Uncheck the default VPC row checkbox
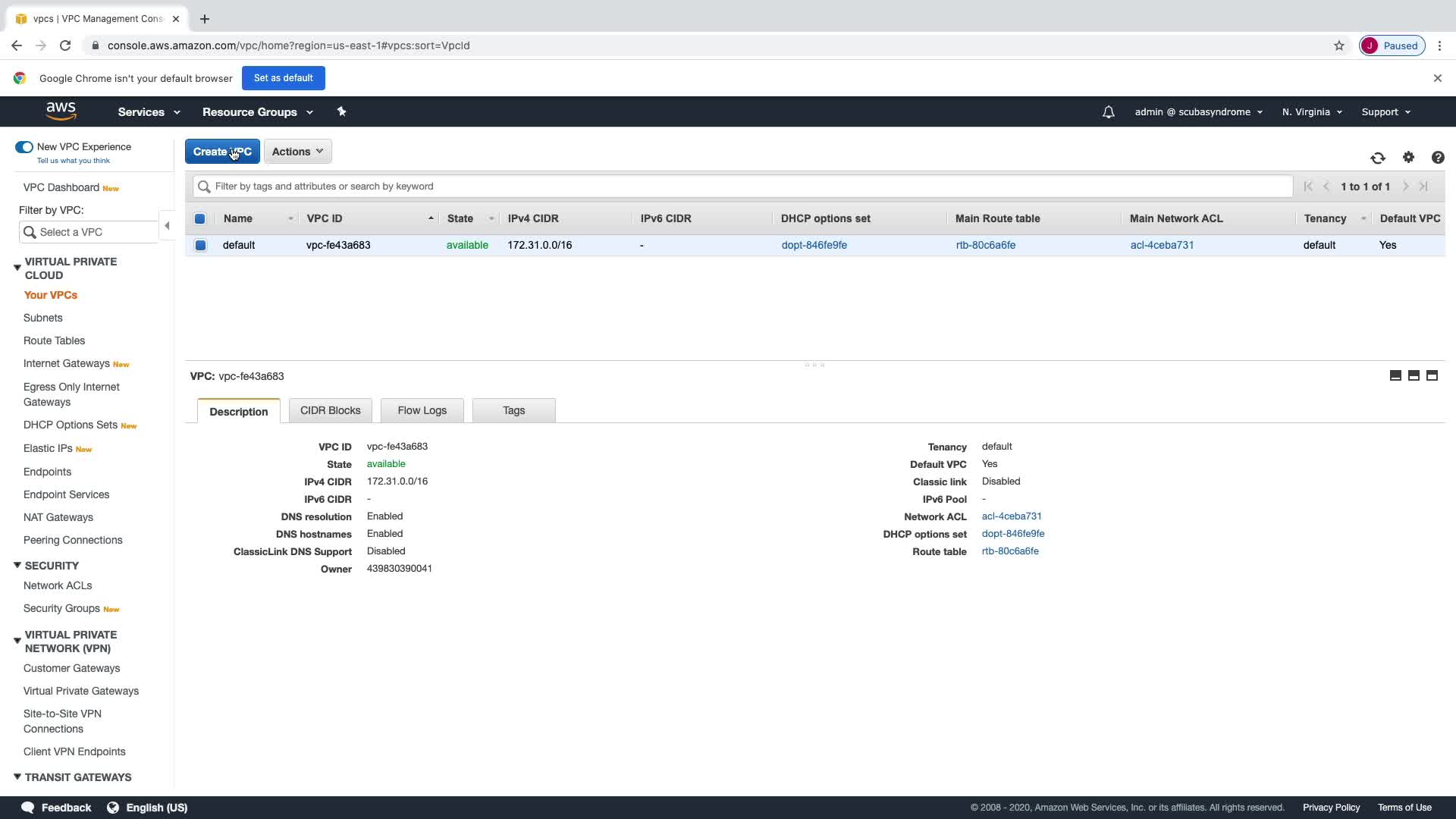The width and height of the screenshot is (1456, 819). click(200, 245)
